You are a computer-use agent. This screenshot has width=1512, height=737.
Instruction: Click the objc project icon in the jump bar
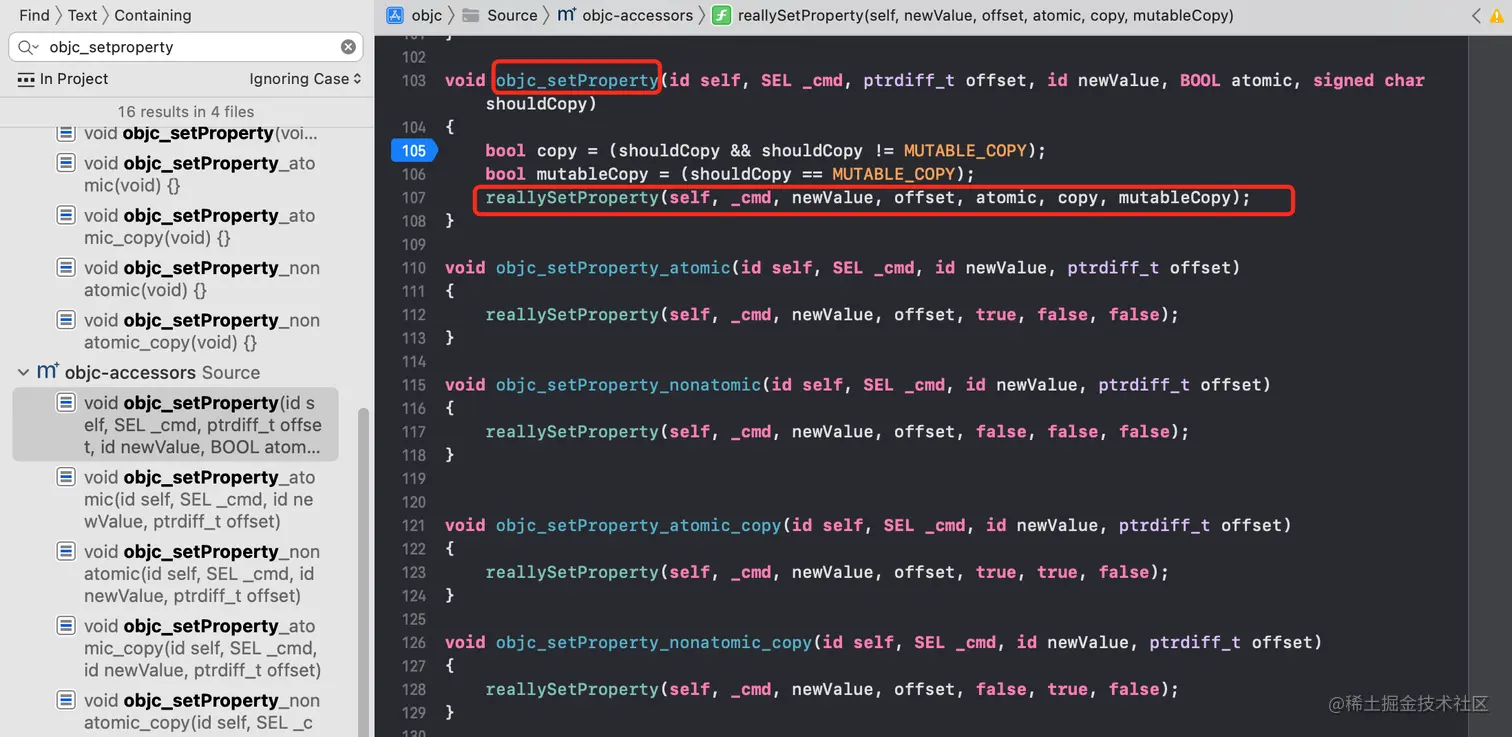pyautogui.click(x=395, y=15)
